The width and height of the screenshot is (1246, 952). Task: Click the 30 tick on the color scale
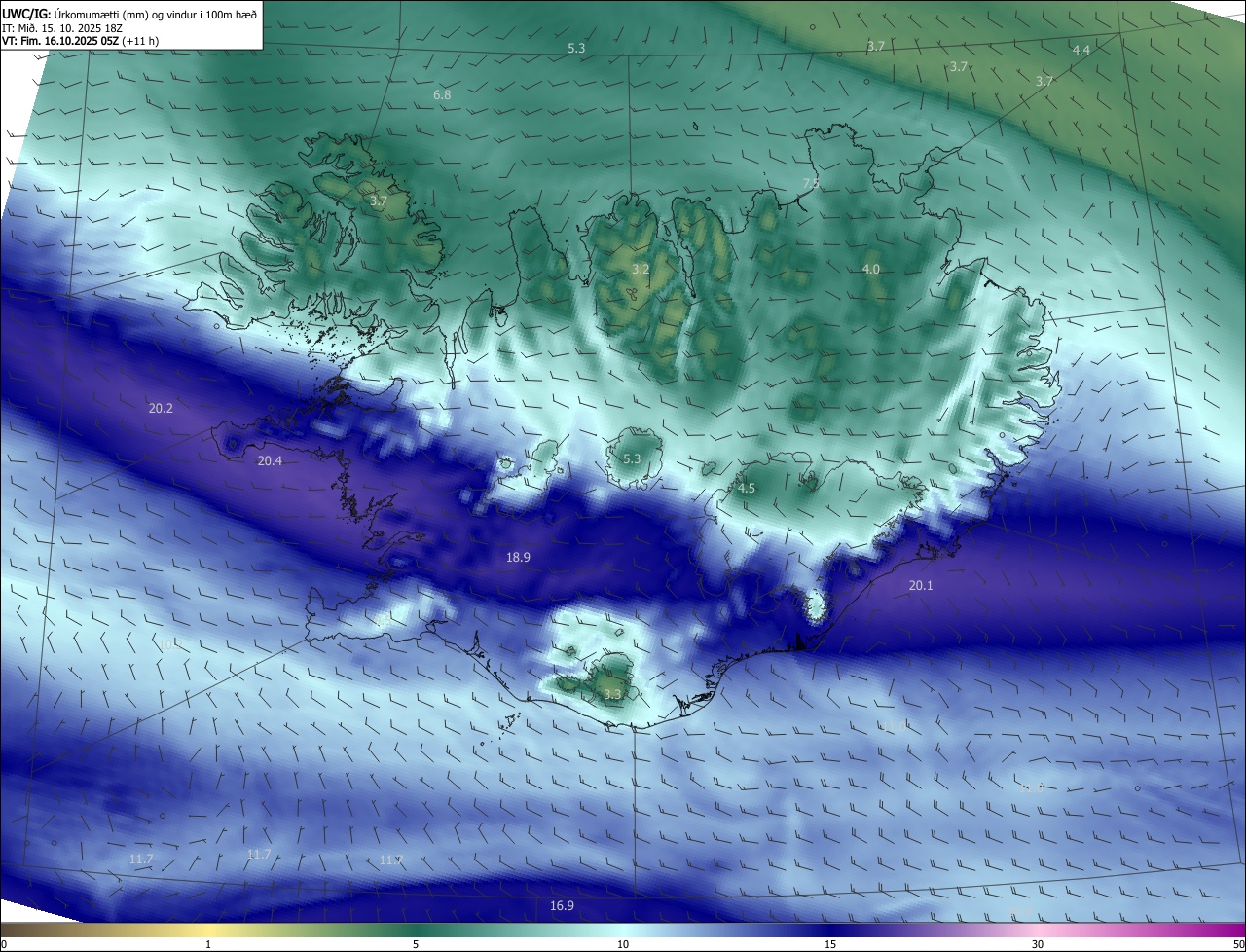1038,945
